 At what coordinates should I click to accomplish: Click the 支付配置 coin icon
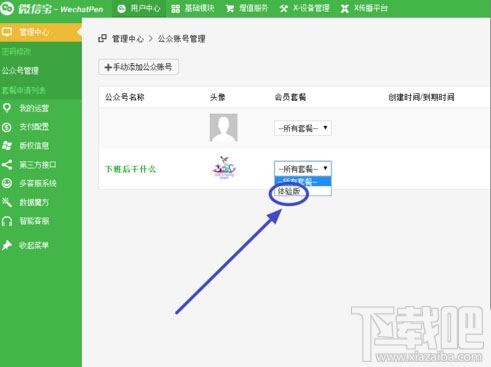coord(7,127)
